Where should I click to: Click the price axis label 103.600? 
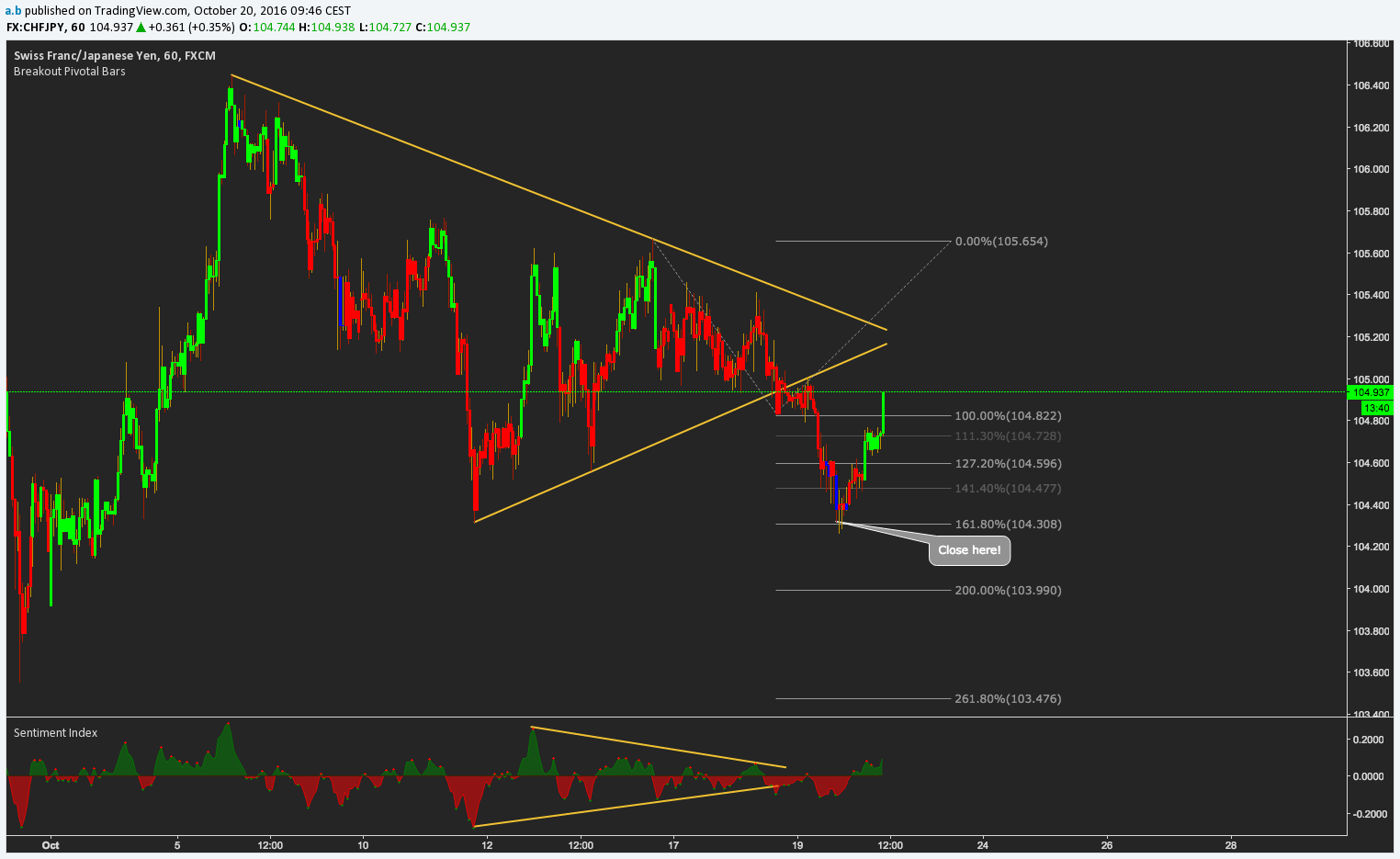click(1371, 673)
